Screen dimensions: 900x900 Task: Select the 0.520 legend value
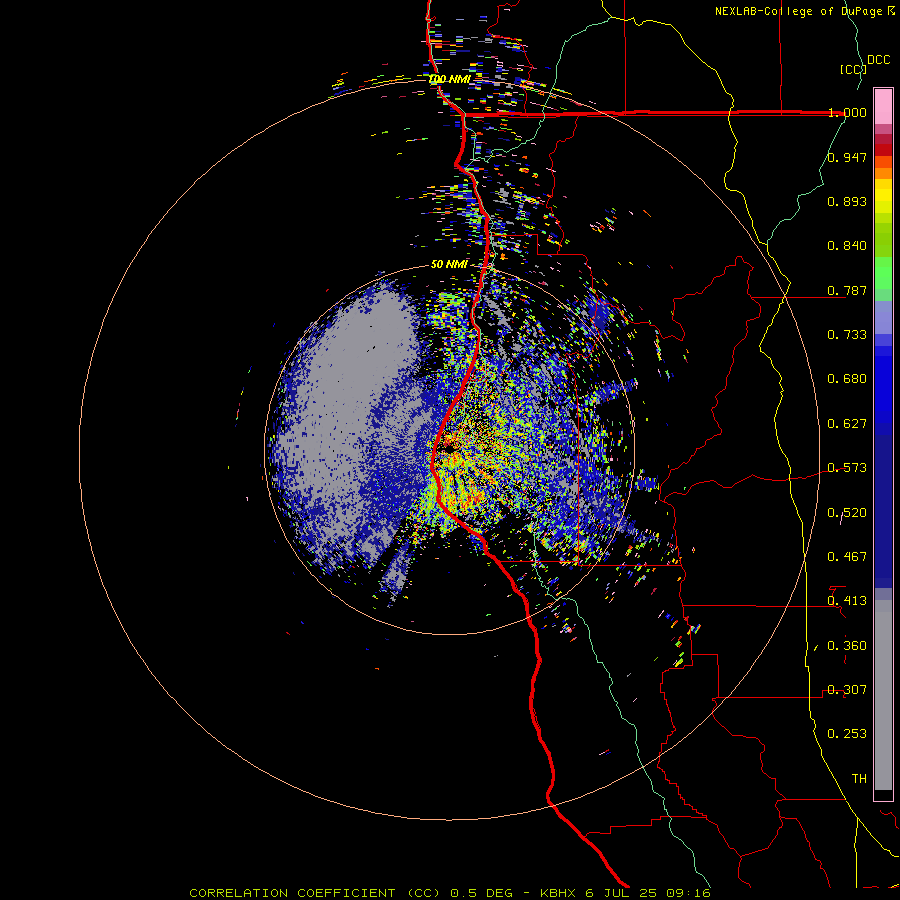847,513
